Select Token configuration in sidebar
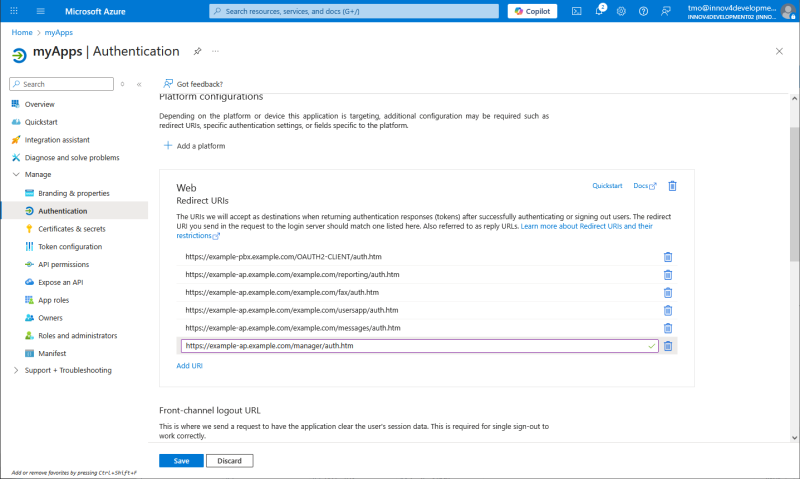 point(69,247)
